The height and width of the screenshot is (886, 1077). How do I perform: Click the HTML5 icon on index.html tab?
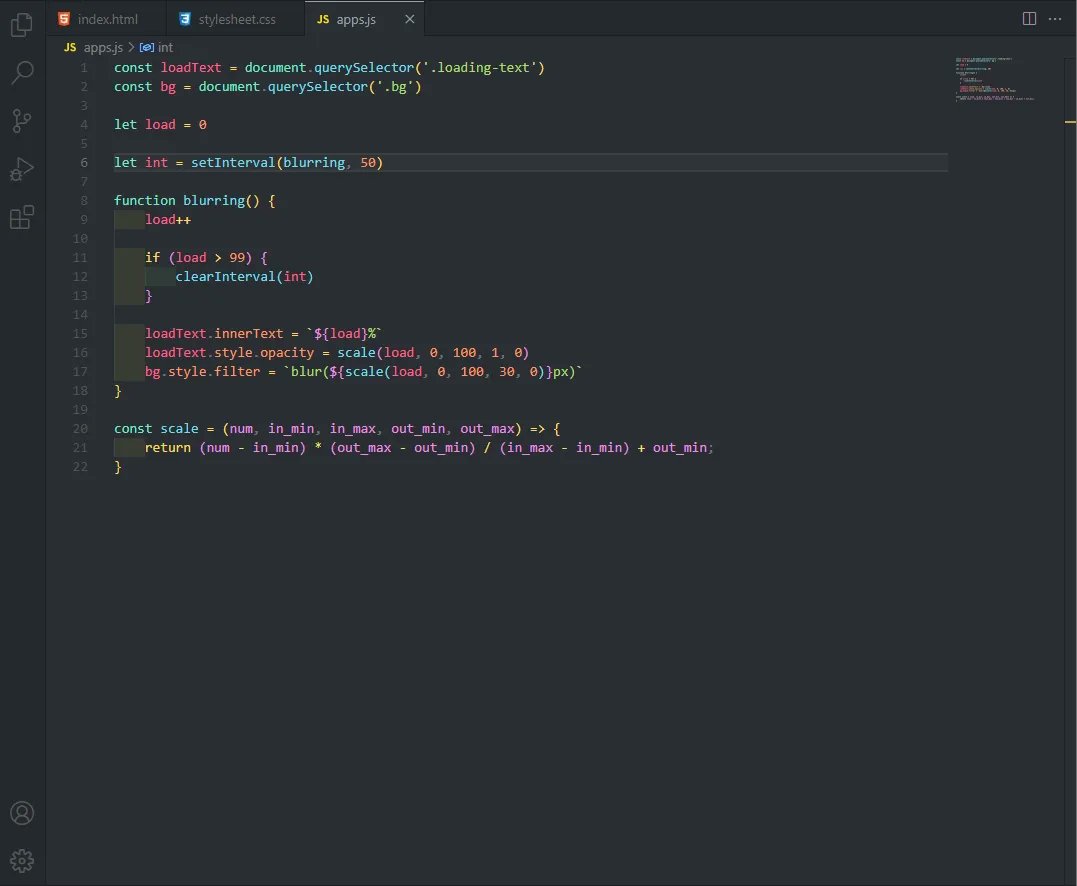coord(64,19)
